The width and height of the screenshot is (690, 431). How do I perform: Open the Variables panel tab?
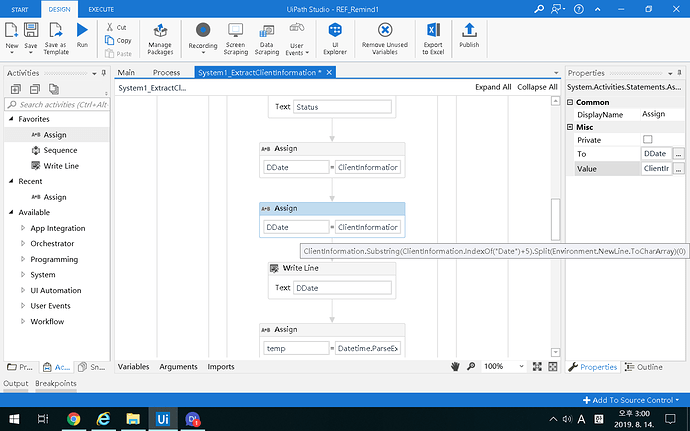coord(133,367)
